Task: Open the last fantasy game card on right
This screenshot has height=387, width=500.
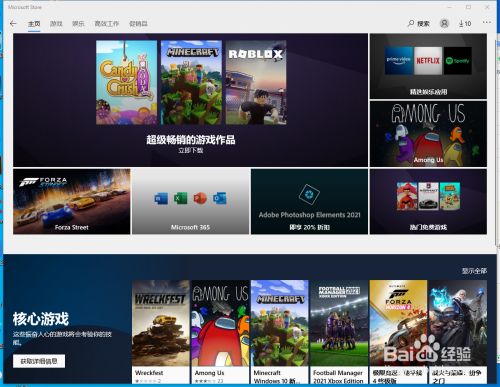Action: [x=458, y=332]
